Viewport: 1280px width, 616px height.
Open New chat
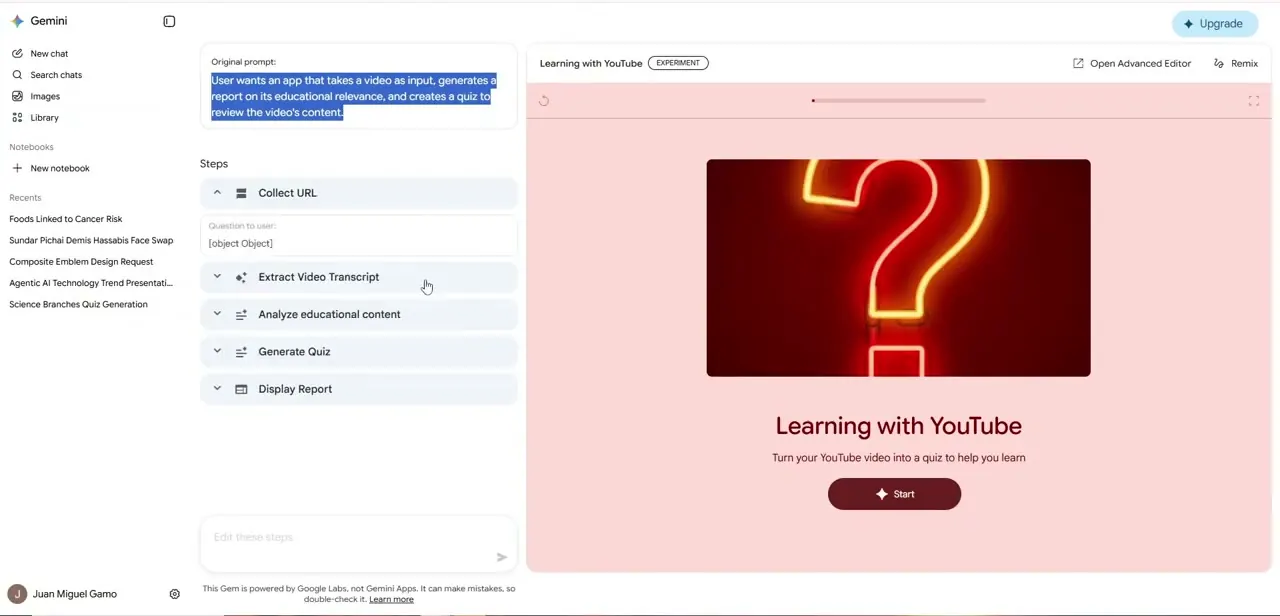coord(49,54)
